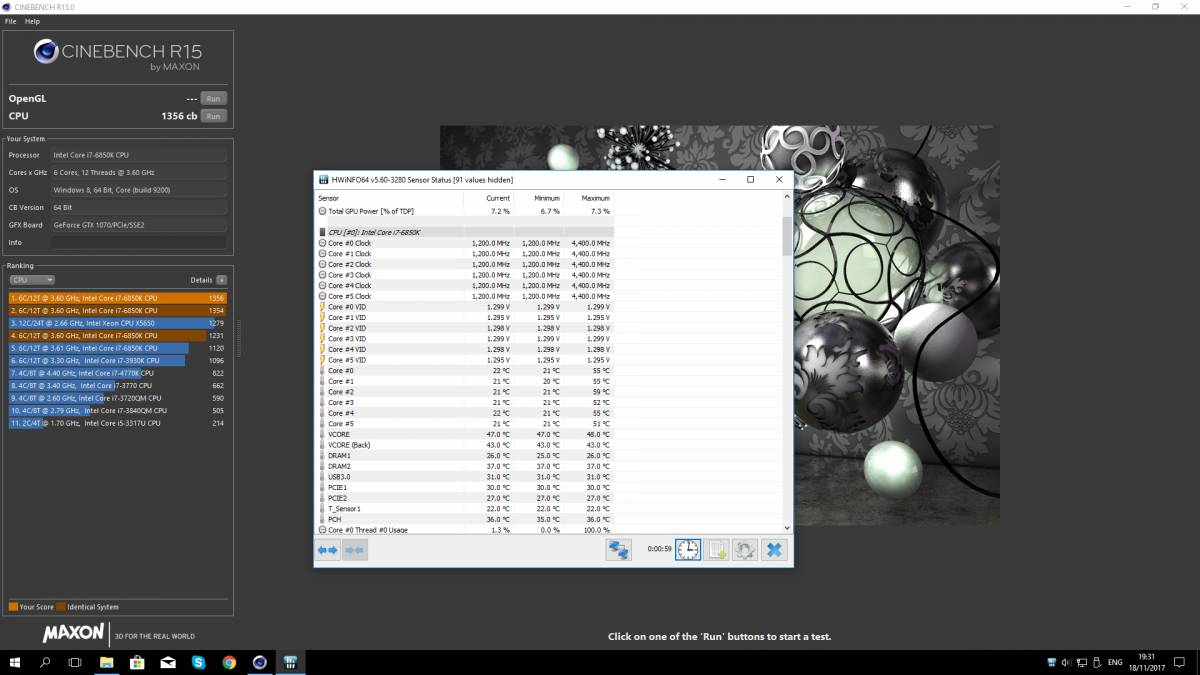The width and height of the screenshot is (1200, 675).
Task: Click the blue X close-sensors icon in HWiNFO
Action: pos(773,550)
